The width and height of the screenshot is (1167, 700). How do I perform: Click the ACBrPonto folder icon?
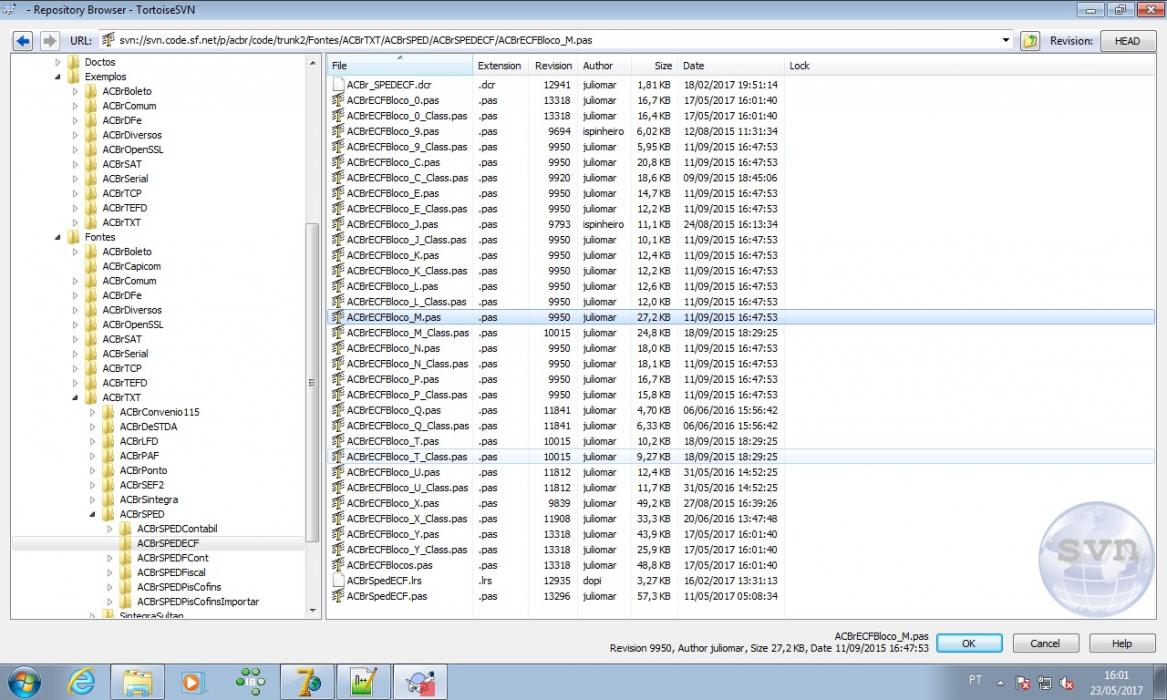pos(108,470)
